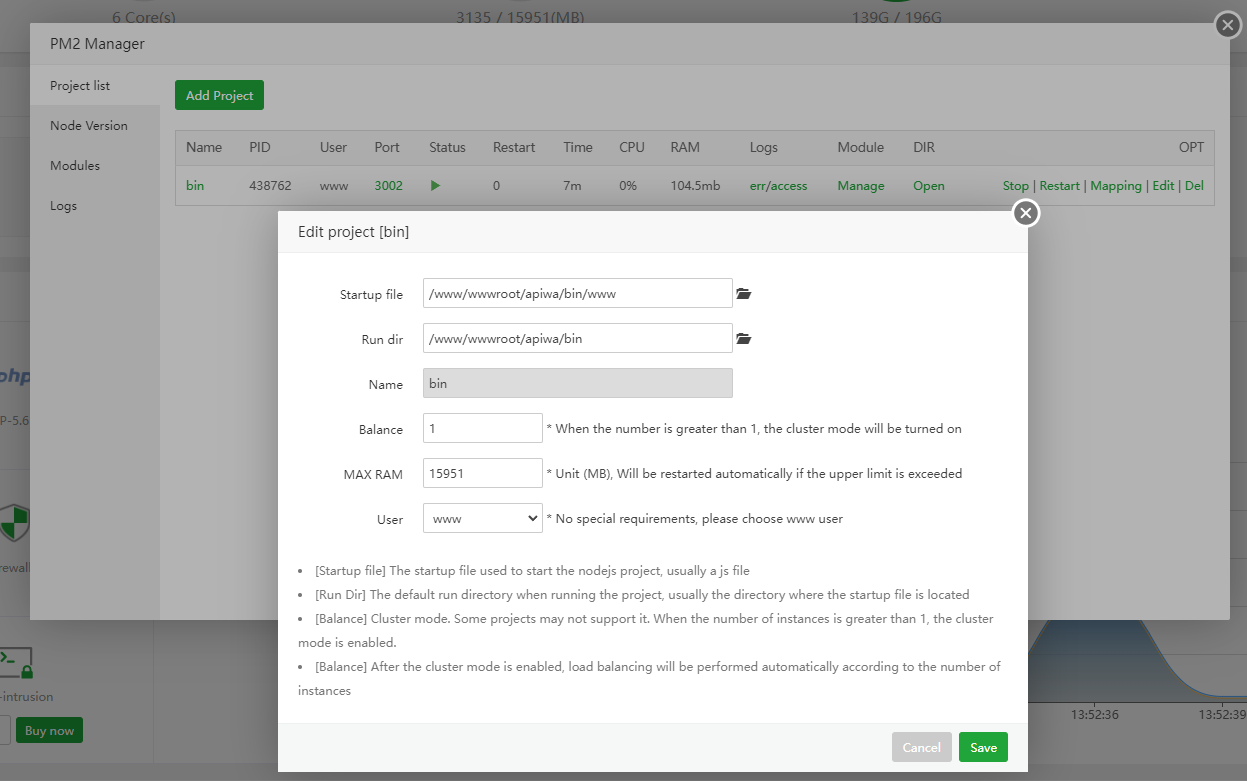Open Mapping for bin project
The height and width of the screenshot is (781, 1247).
[x=1115, y=186]
